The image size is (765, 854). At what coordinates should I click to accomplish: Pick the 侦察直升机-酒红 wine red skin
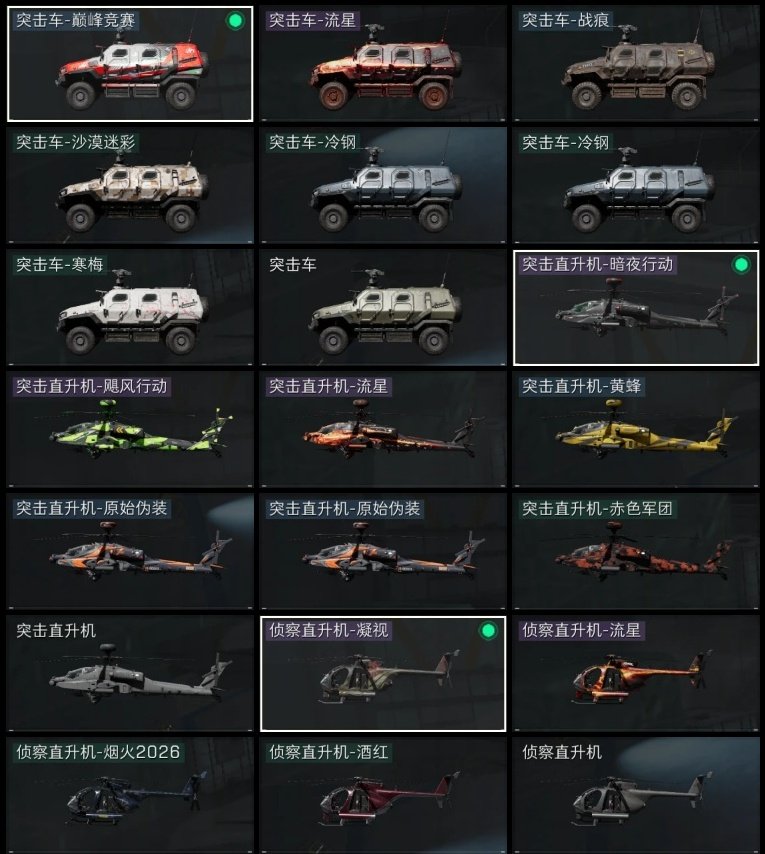click(383, 795)
